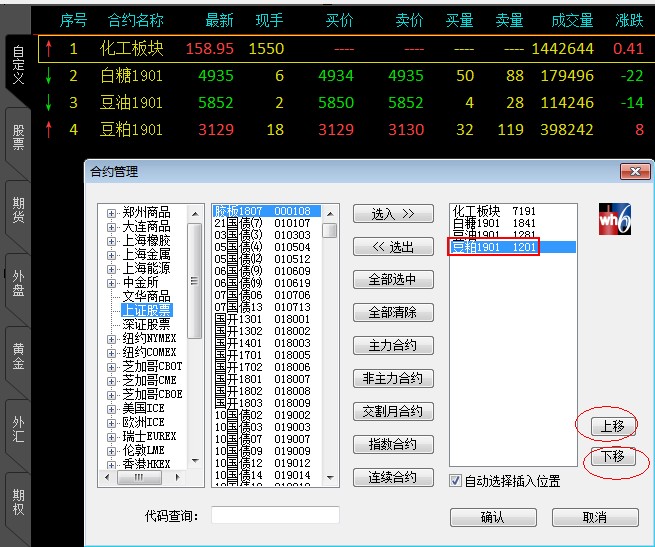Viewport: 655px width, 547px height.
Task: Select 深证股票 in the exchange tree
Action: tap(146, 324)
